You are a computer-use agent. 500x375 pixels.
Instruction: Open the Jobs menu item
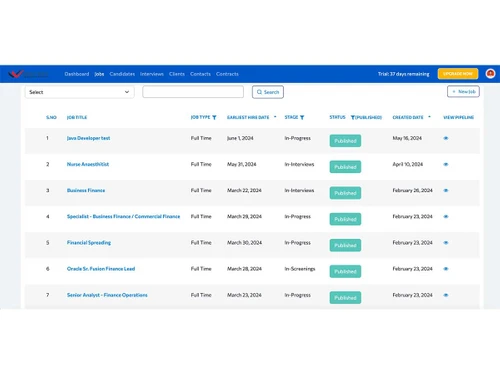[99, 74]
